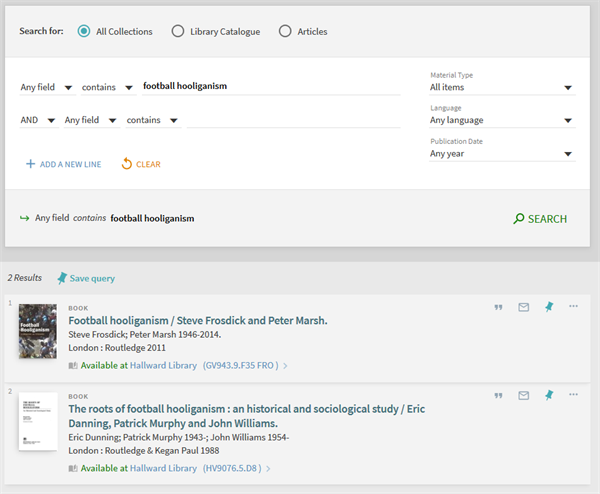Image resolution: width=600 pixels, height=494 pixels.
Task: Open the AND boolean operator dropdown
Action: [37, 120]
